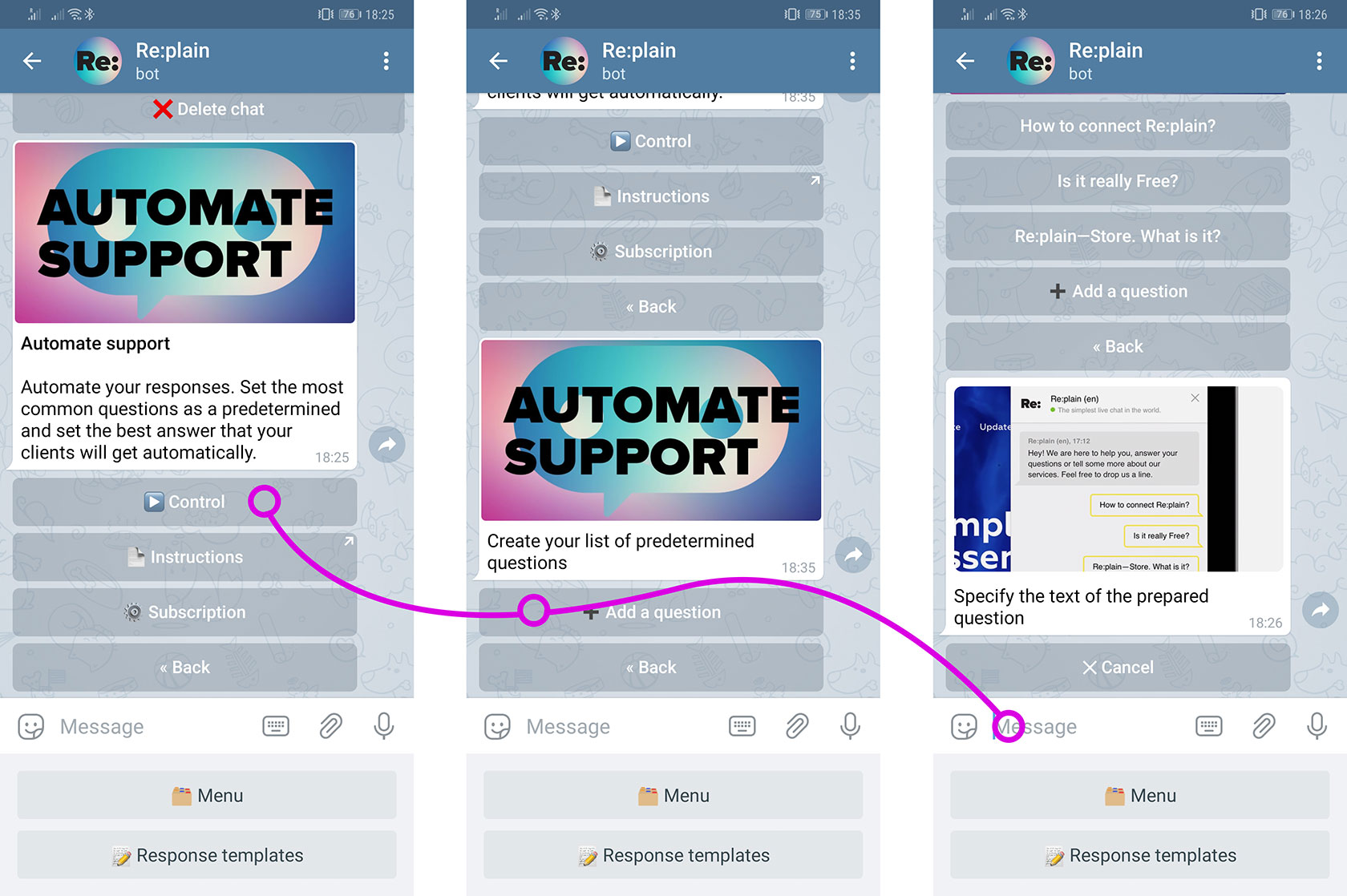This screenshot has height=896, width=1347.
Task: Forward the 'Create your list' message in the middle phone
Action: coord(853,555)
